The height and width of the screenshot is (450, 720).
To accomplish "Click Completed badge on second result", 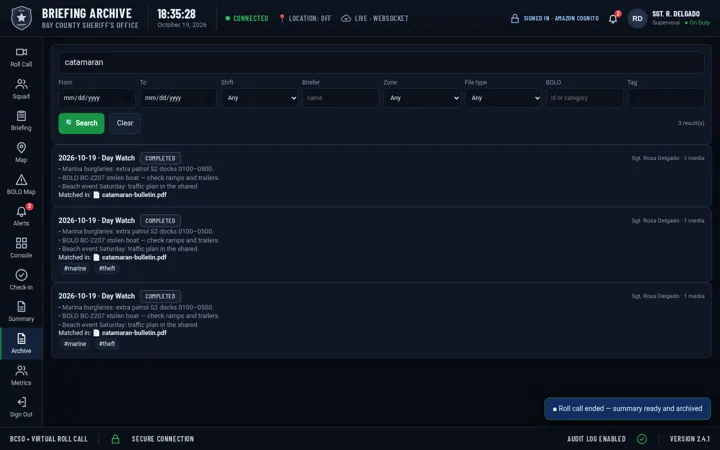I will [x=160, y=220].
